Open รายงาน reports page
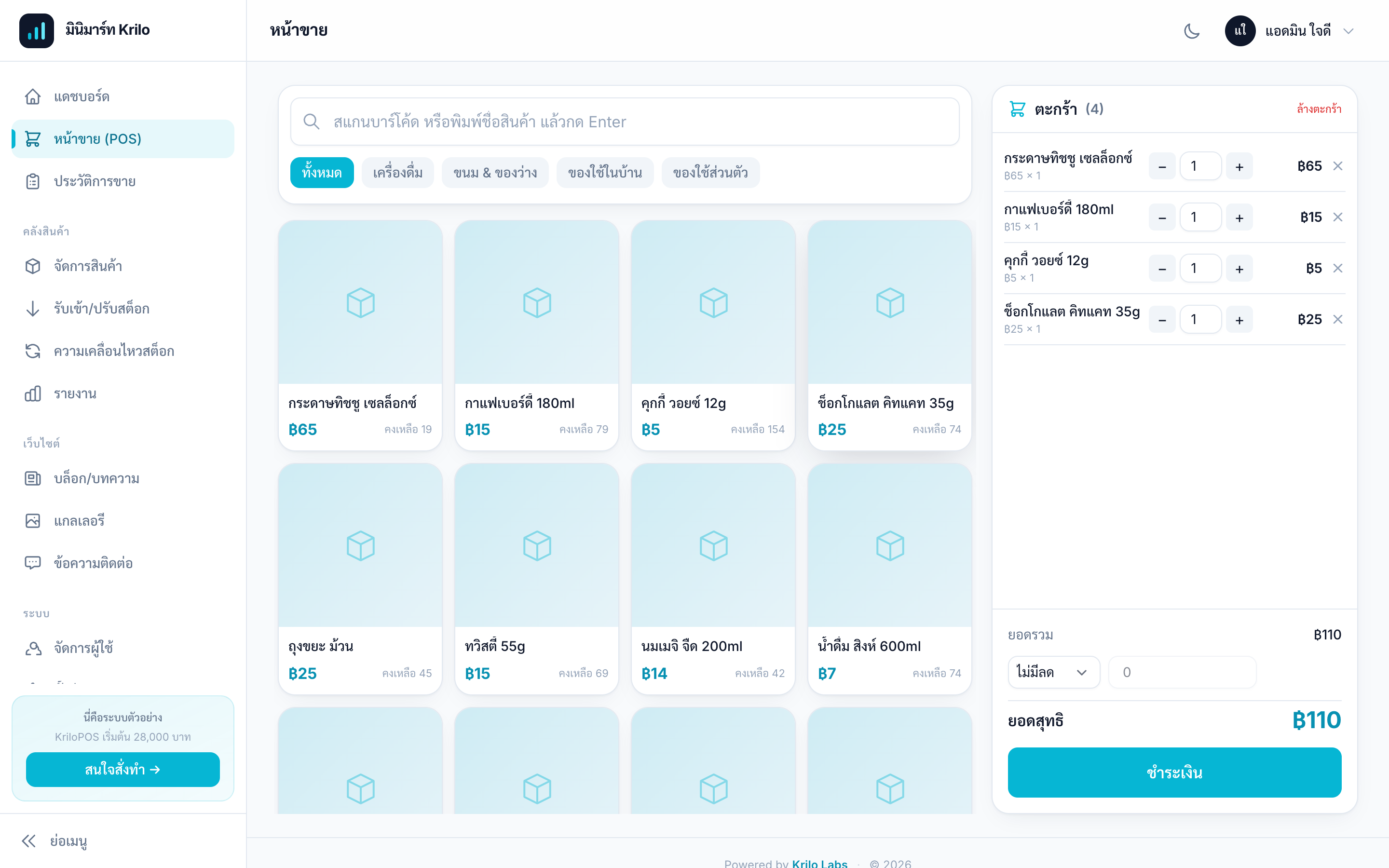 coord(123,394)
